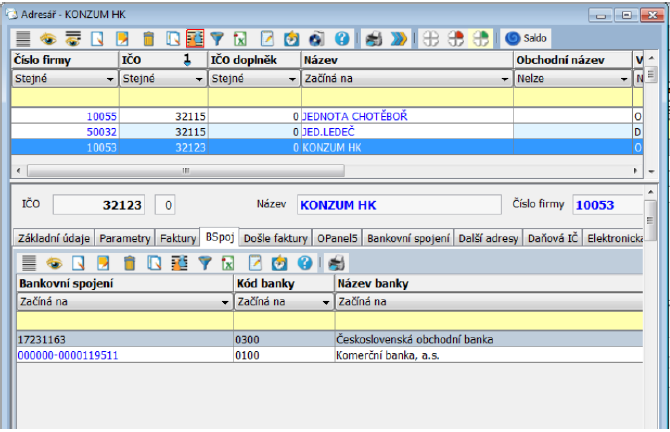Expand the Název column filter dropdown
The width and height of the screenshot is (670, 432).
tap(503, 78)
